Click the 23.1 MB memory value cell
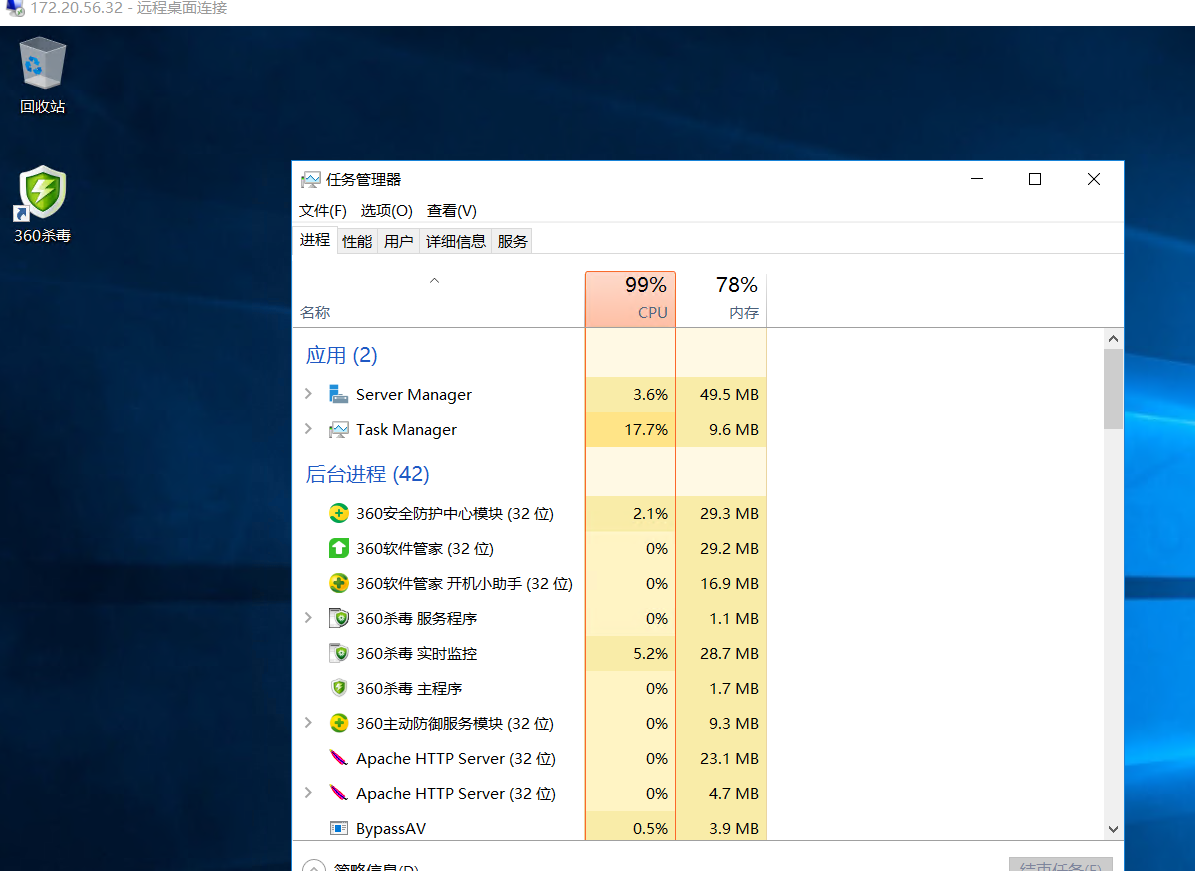 coord(721,758)
